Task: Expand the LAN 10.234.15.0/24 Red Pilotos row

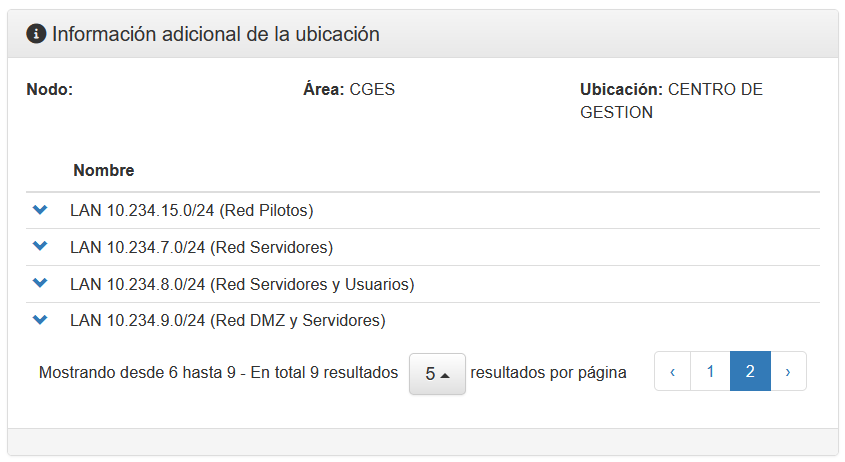Action: tap(40, 210)
